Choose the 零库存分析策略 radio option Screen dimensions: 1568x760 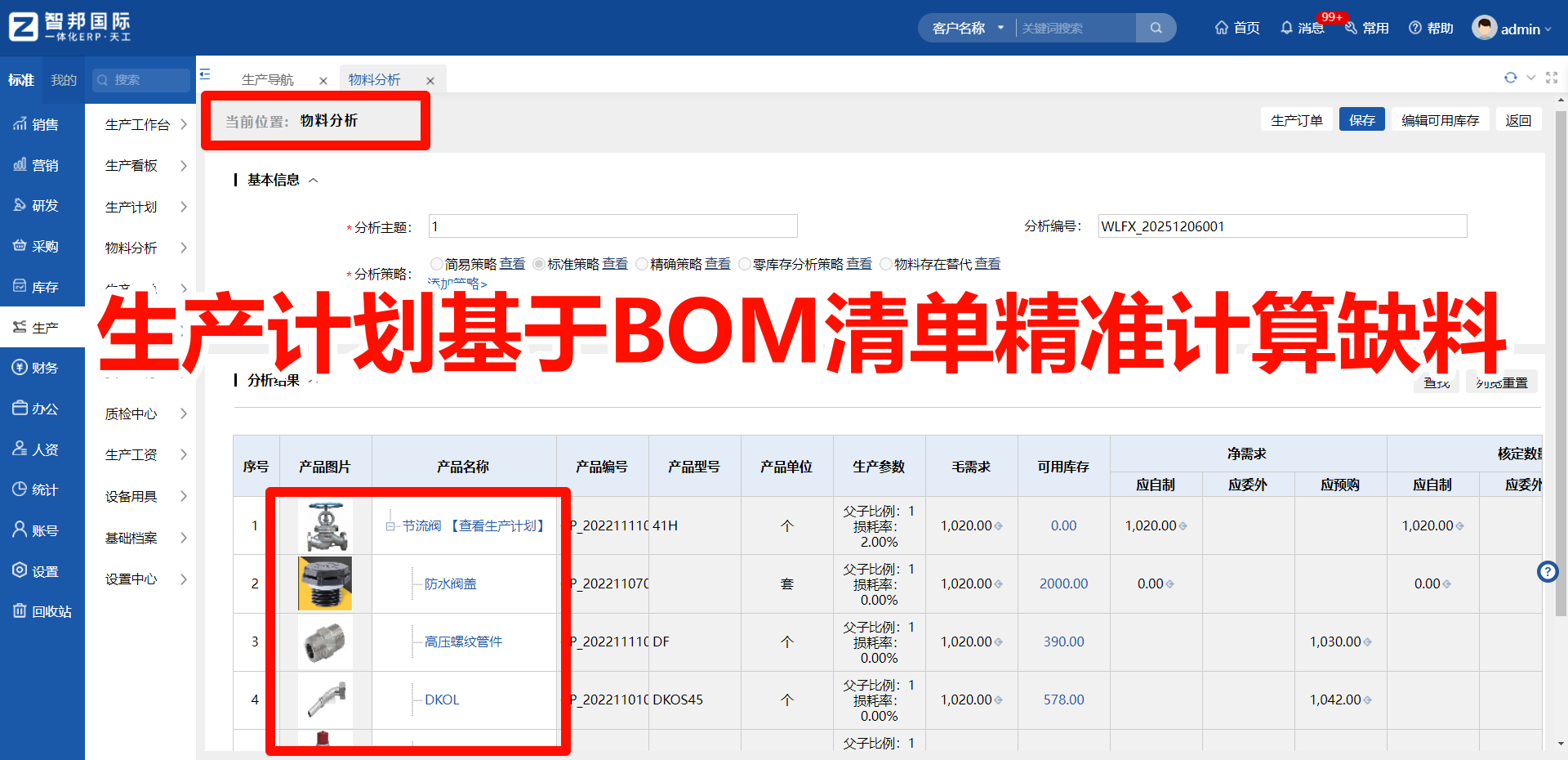point(745,264)
